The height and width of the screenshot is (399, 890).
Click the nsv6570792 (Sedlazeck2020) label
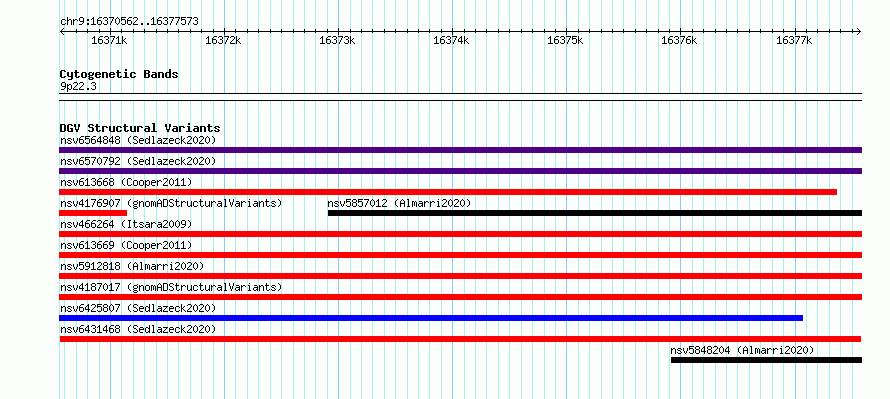pos(138,161)
